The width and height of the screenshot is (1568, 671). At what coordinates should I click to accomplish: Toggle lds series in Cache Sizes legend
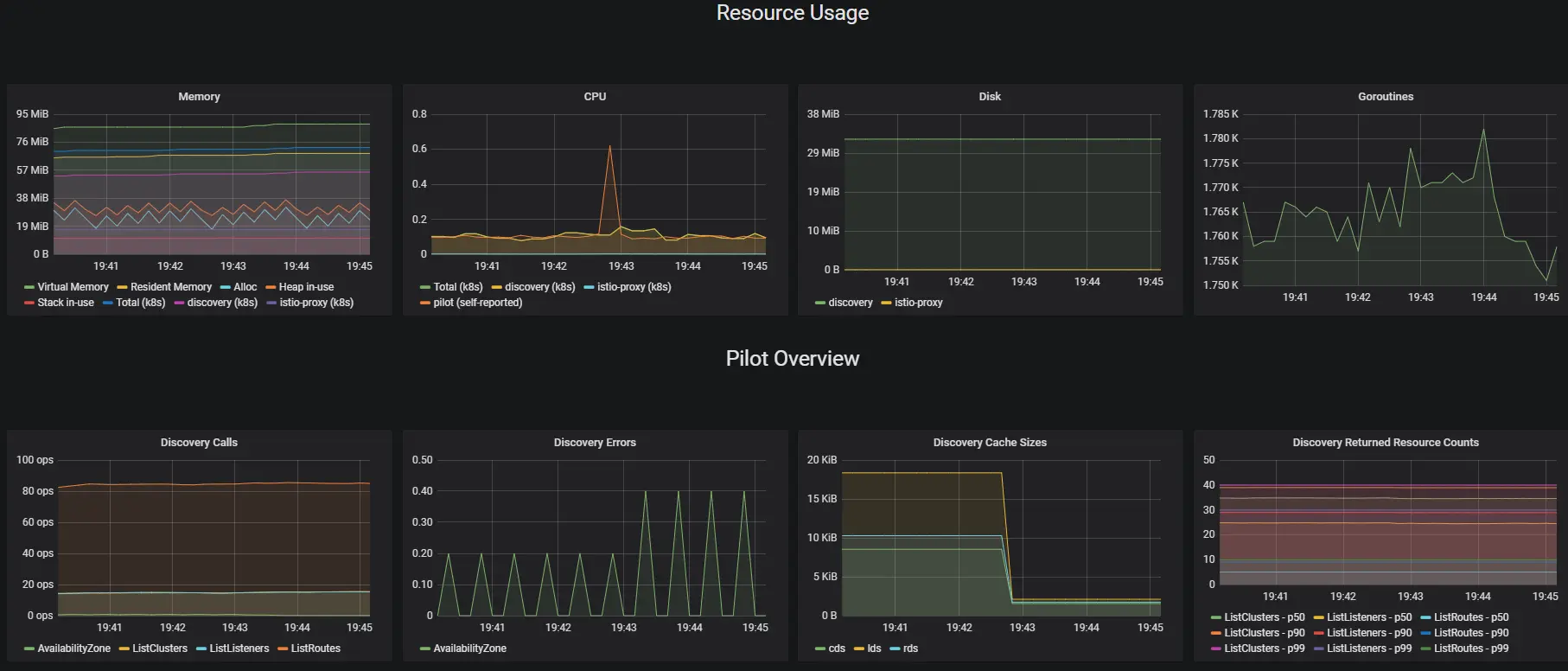coord(874,649)
